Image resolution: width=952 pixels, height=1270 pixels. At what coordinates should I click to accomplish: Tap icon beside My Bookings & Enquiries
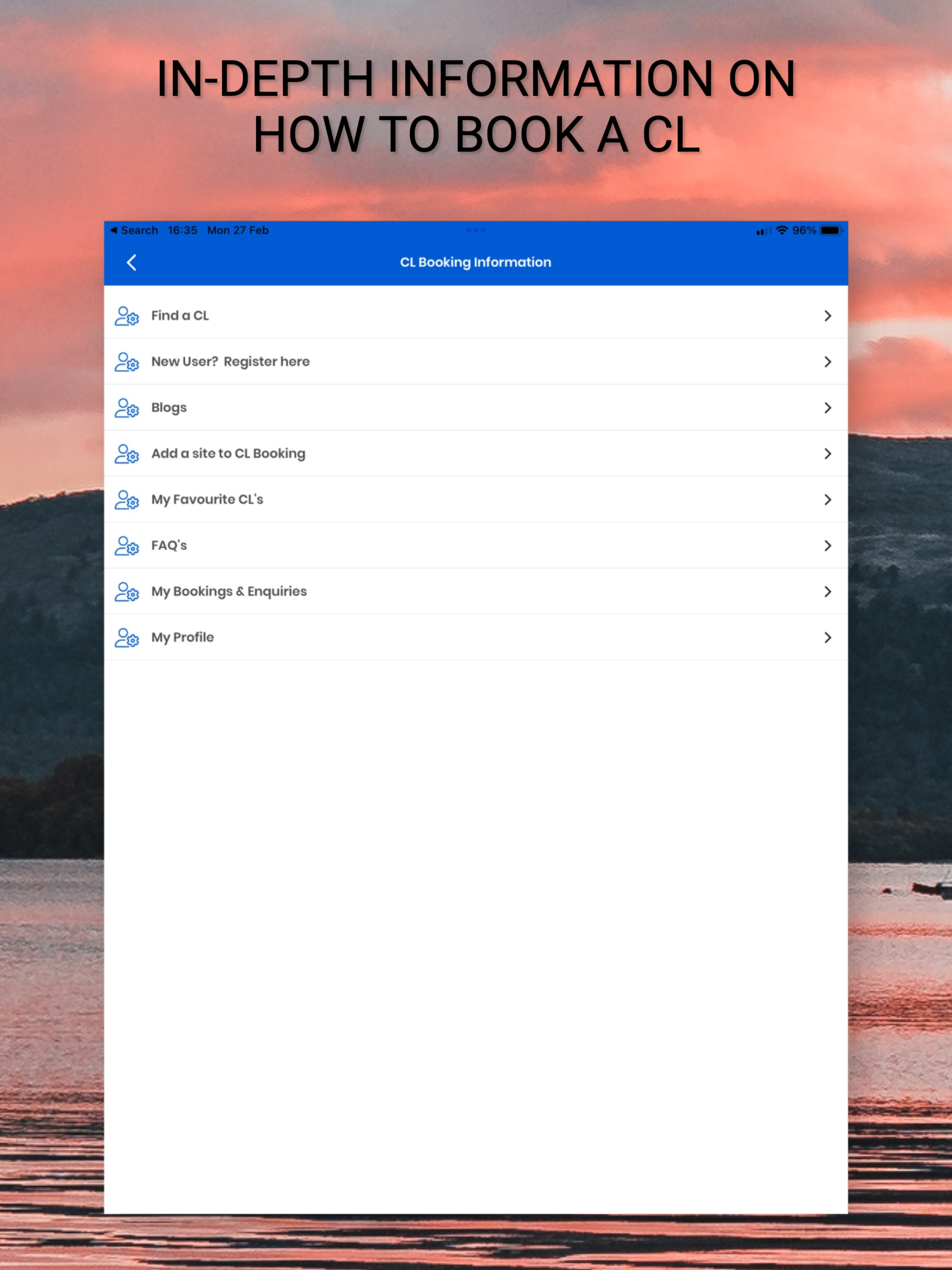coord(127,591)
